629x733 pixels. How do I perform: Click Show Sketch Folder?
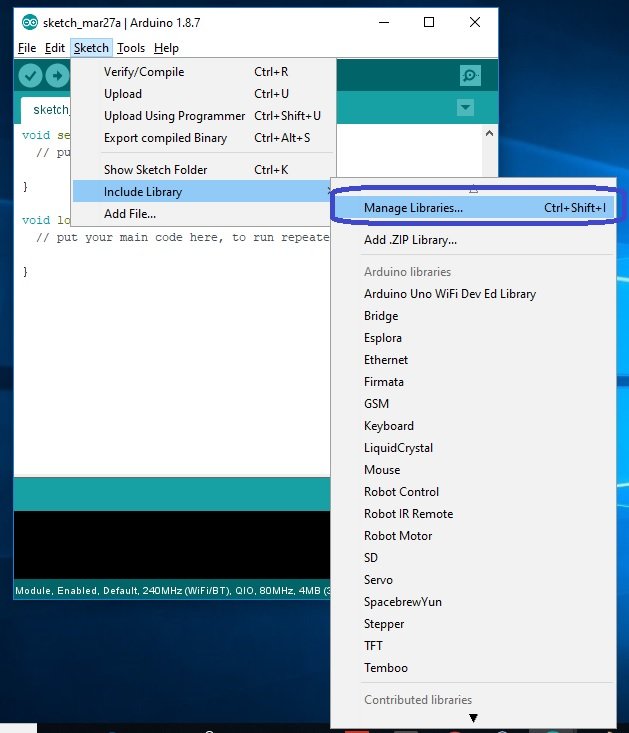[x=204, y=170]
